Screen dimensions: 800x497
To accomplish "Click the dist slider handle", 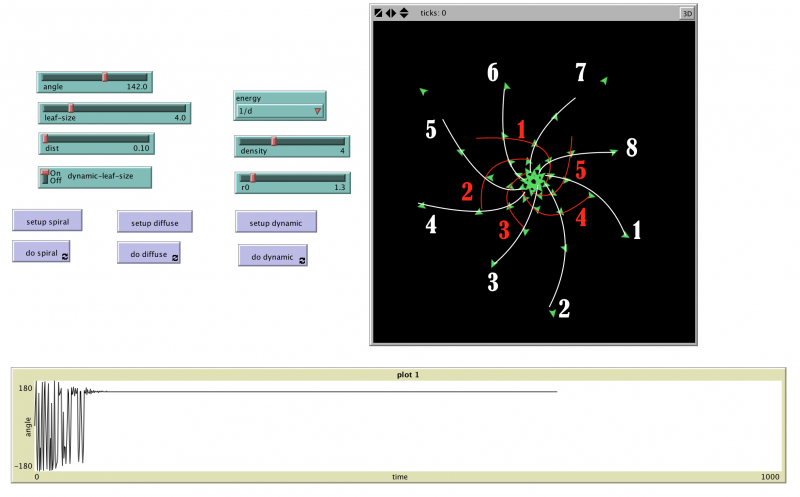I will (x=44, y=138).
